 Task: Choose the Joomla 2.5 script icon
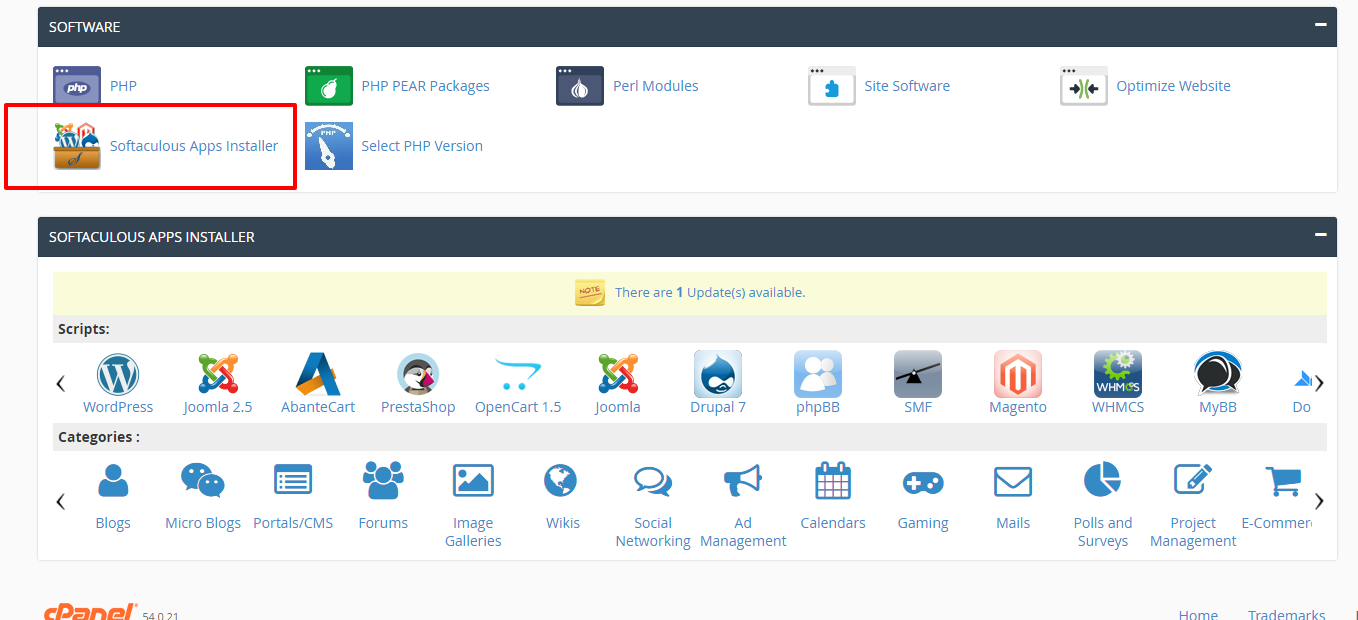pyautogui.click(x=218, y=375)
